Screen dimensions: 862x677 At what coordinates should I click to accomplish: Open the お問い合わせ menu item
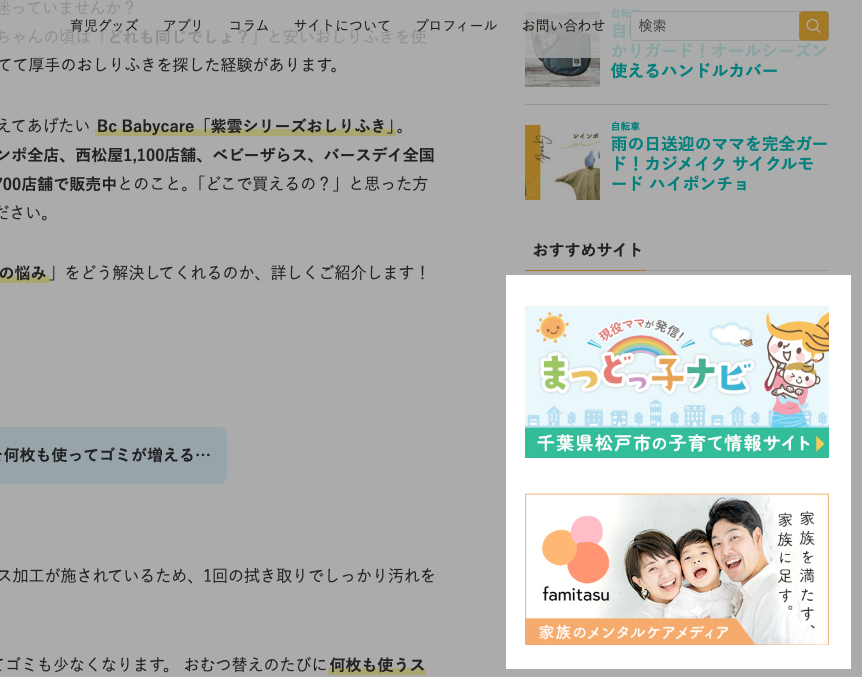563,25
